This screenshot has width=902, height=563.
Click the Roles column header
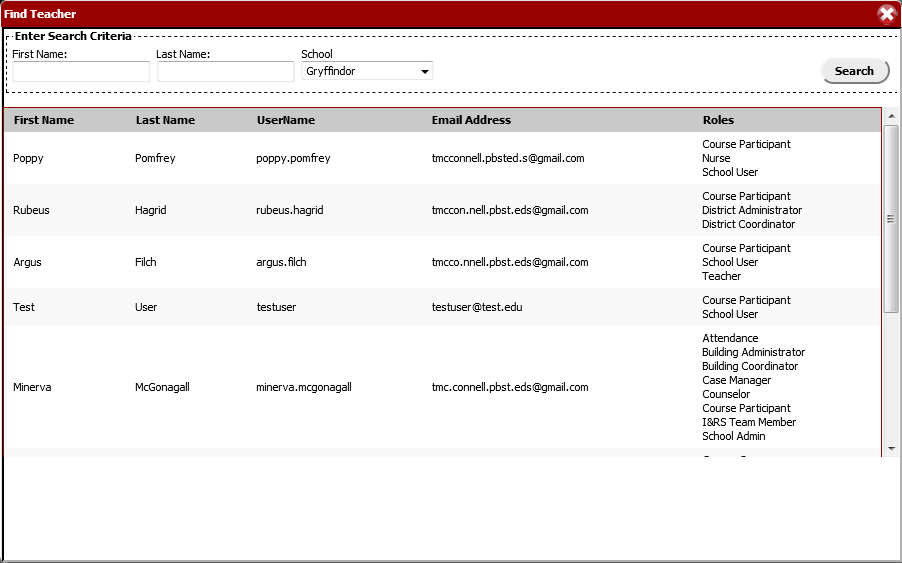point(718,120)
